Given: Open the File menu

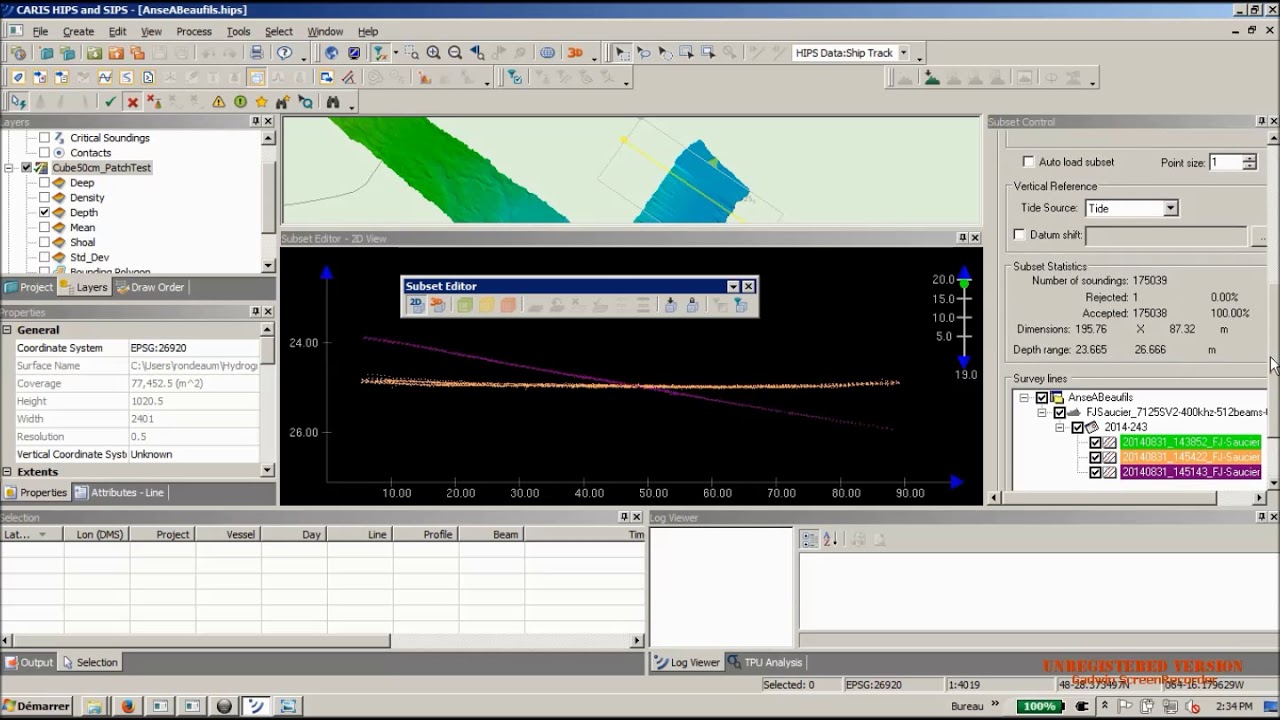Looking at the screenshot, I should click(x=40, y=31).
